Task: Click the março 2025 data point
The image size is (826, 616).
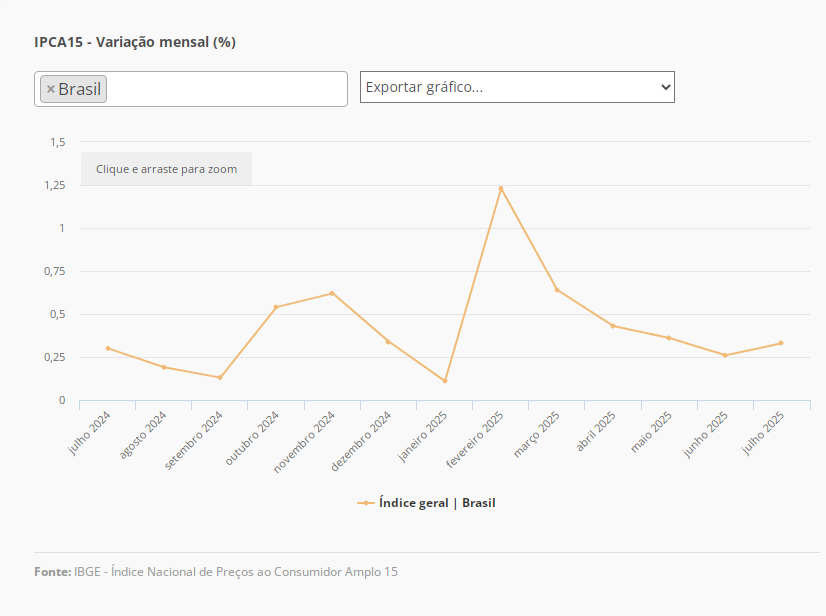Action: (557, 290)
